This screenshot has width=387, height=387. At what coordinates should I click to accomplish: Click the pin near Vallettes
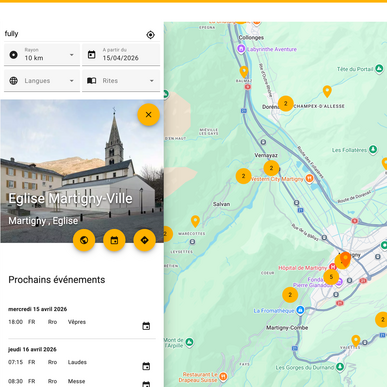[356, 341]
